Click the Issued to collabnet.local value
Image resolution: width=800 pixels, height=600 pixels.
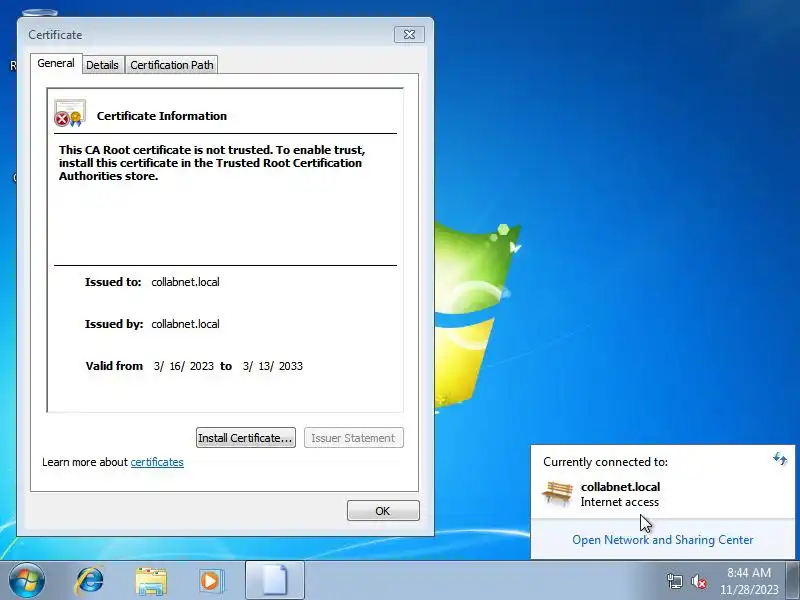pyautogui.click(x=185, y=282)
